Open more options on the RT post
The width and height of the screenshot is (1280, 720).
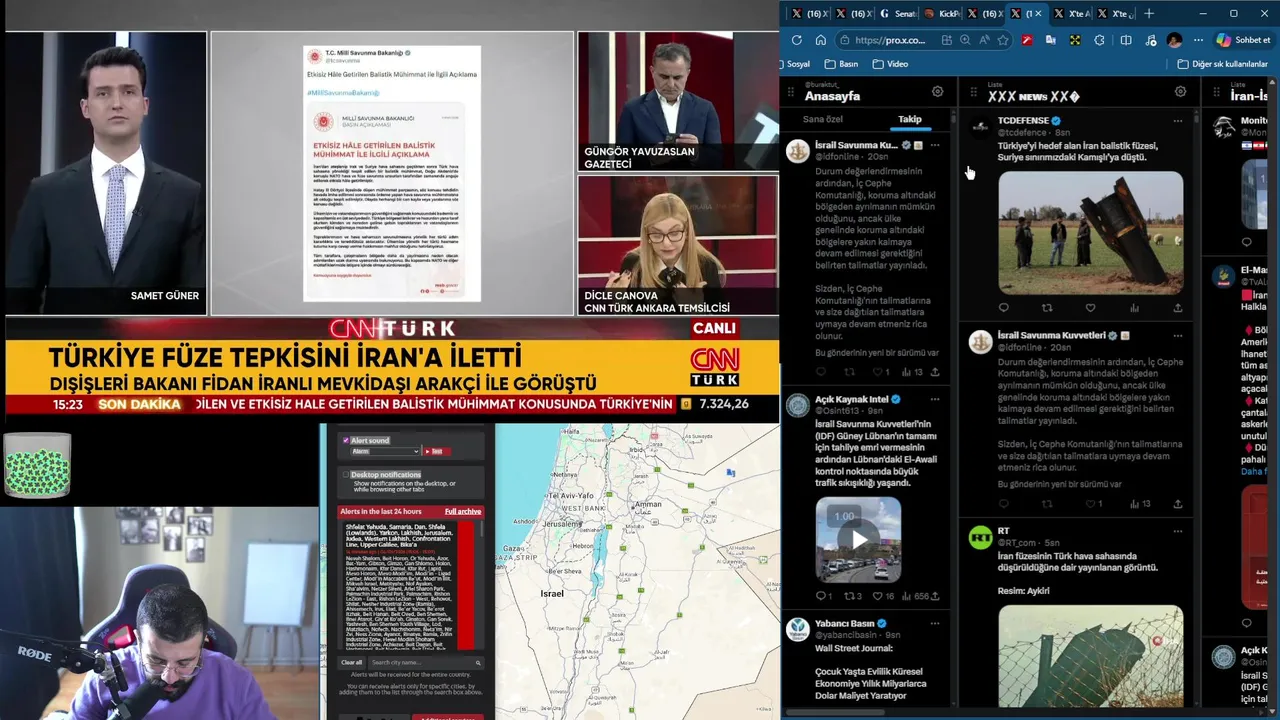(x=1178, y=530)
